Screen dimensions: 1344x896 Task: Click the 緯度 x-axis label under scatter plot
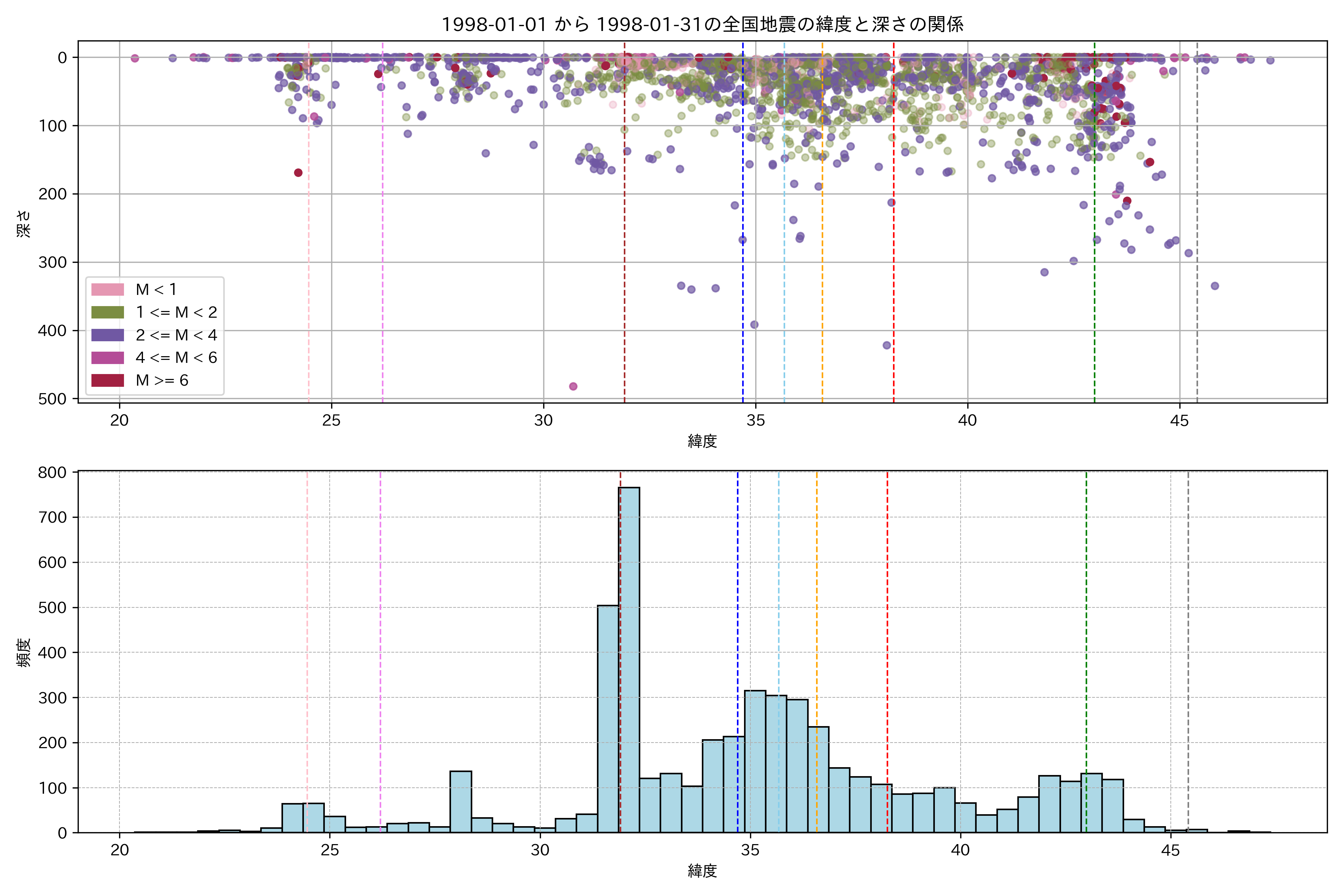point(702,441)
